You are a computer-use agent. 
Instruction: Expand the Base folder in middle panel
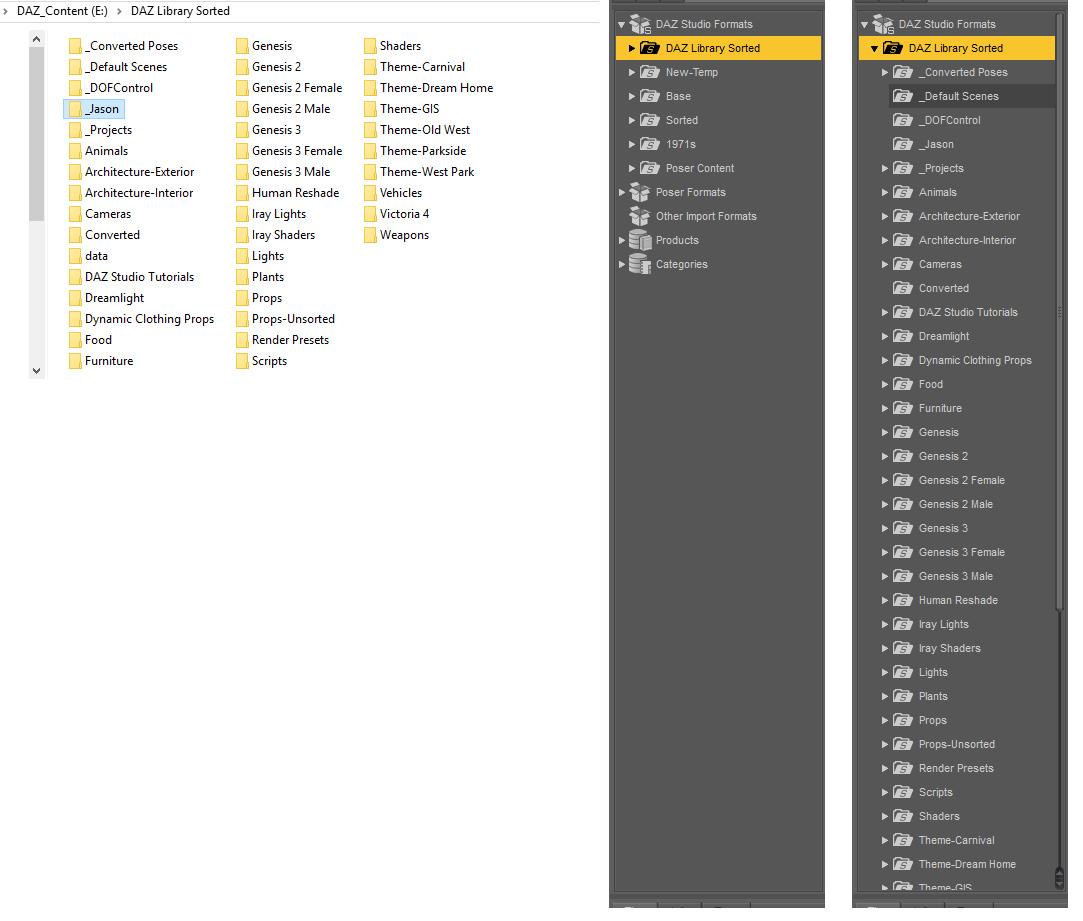tap(631, 96)
